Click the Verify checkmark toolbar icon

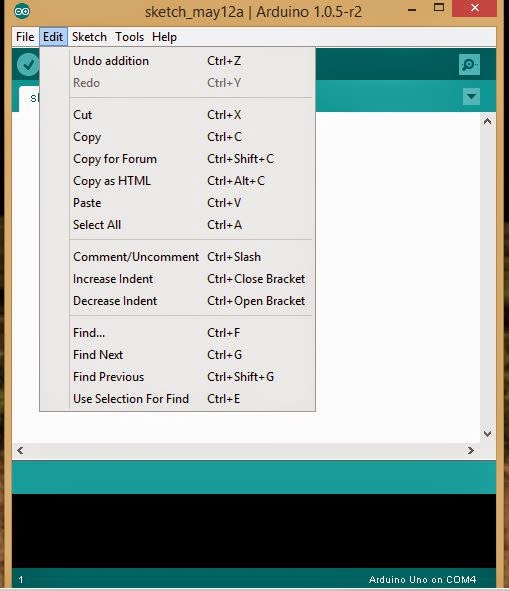click(x=28, y=64)
